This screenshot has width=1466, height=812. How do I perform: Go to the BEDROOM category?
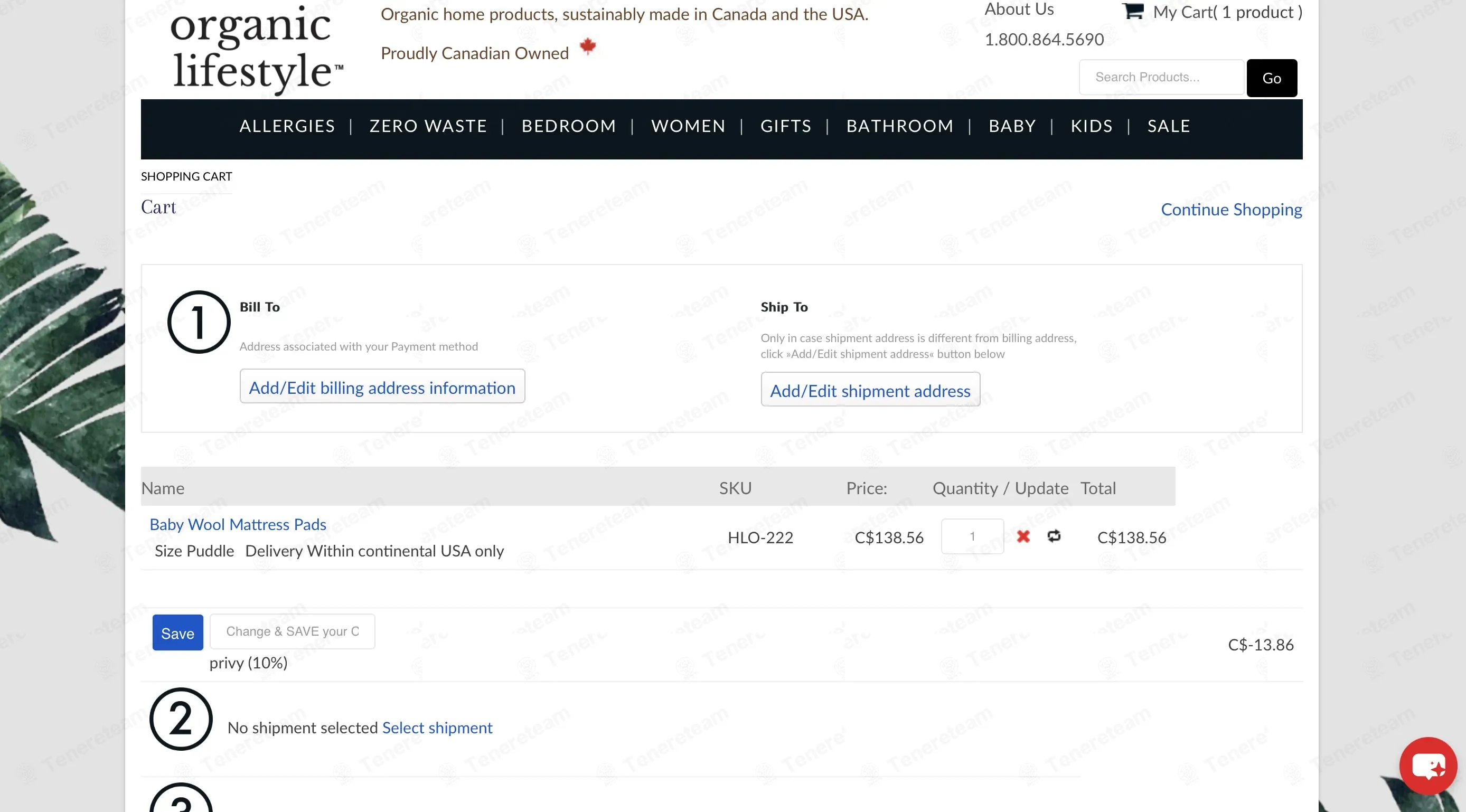(569, 126)
